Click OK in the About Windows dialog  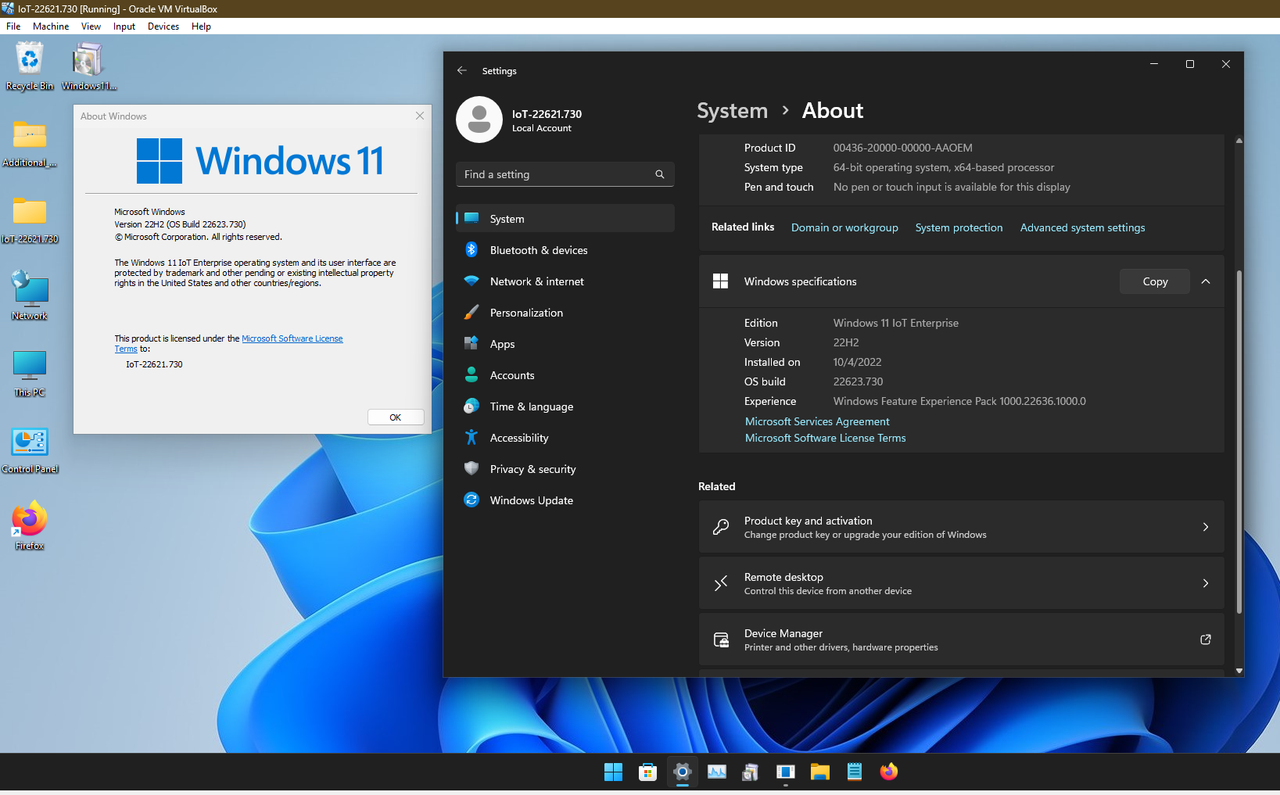(x=395, y=418)
